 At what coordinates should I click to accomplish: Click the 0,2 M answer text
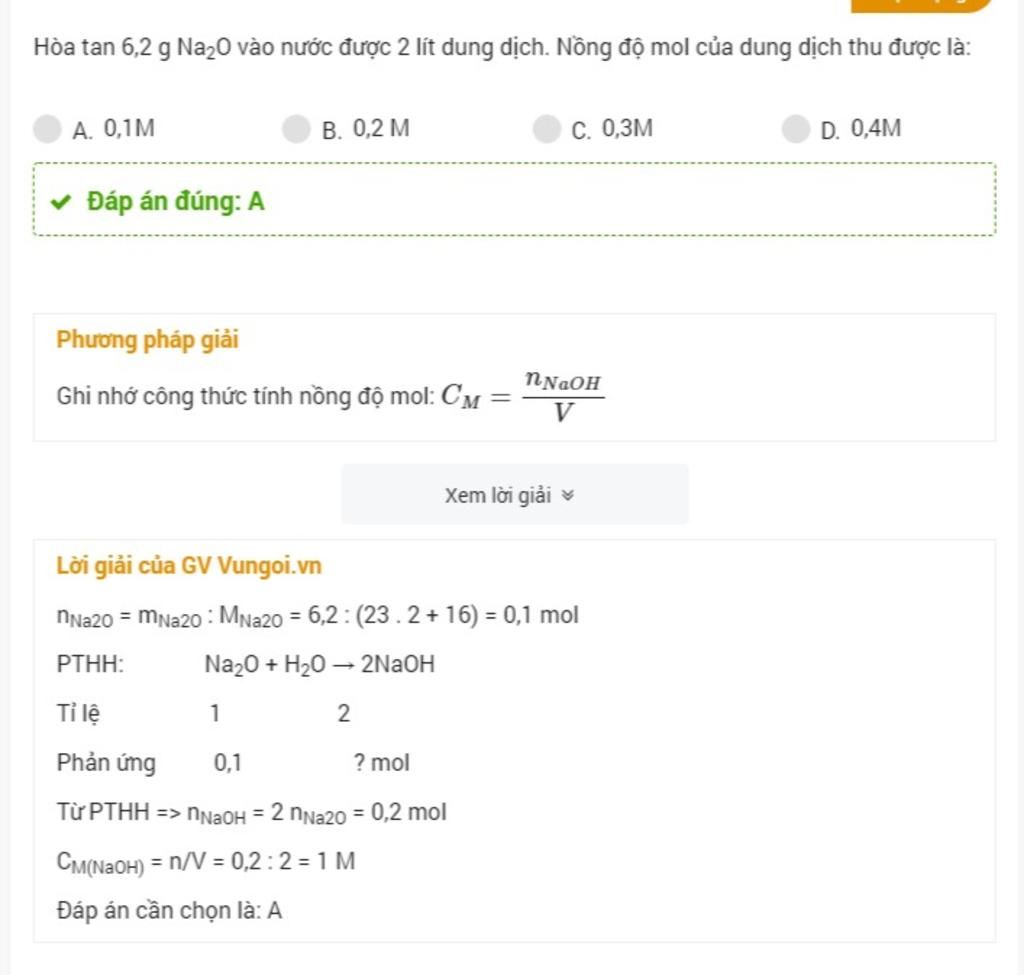pyautogui.click(x=381, y=129)
